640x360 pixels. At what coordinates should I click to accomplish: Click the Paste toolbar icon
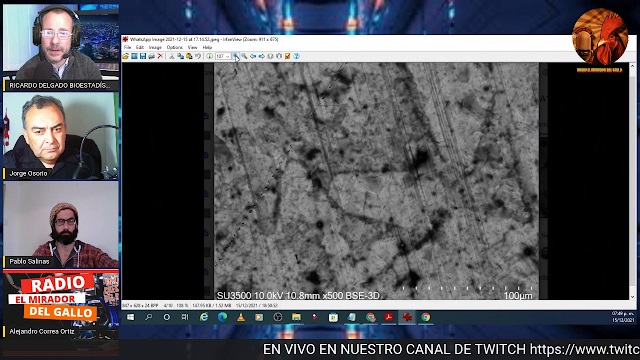[x=189, y=56]
